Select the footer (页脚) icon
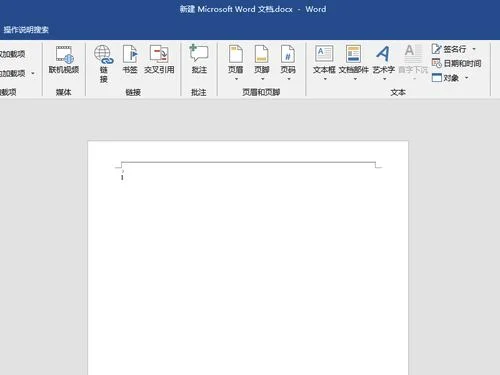Image resolution: width=500 pixels, height=375 pixels. 262,55
